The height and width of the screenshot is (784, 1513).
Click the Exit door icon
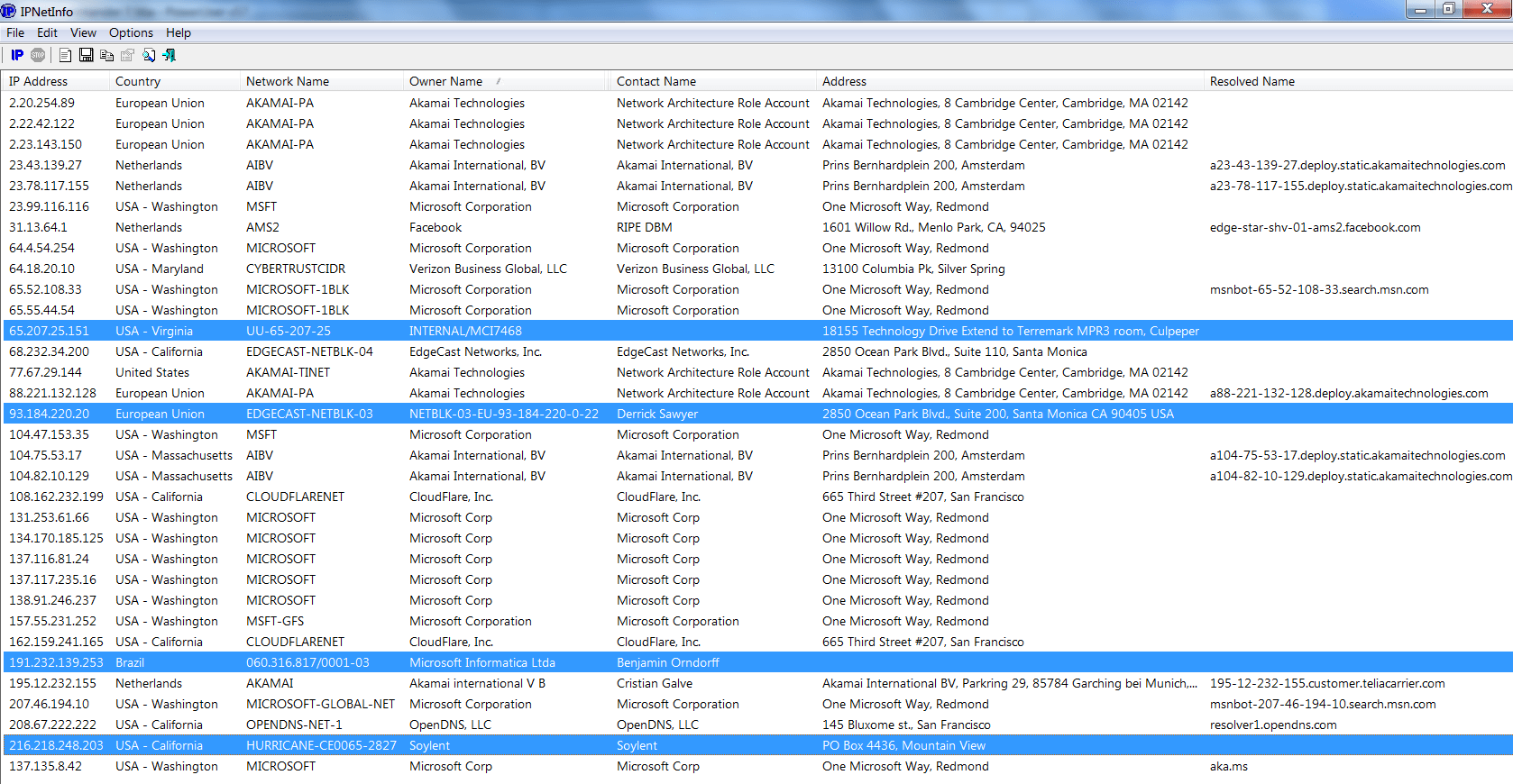[x=170, y=55]
